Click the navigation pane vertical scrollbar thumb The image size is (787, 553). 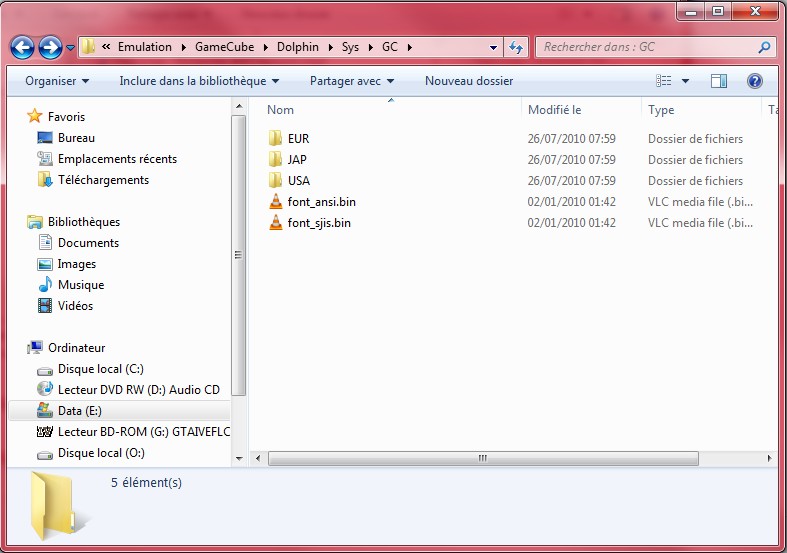239,255
